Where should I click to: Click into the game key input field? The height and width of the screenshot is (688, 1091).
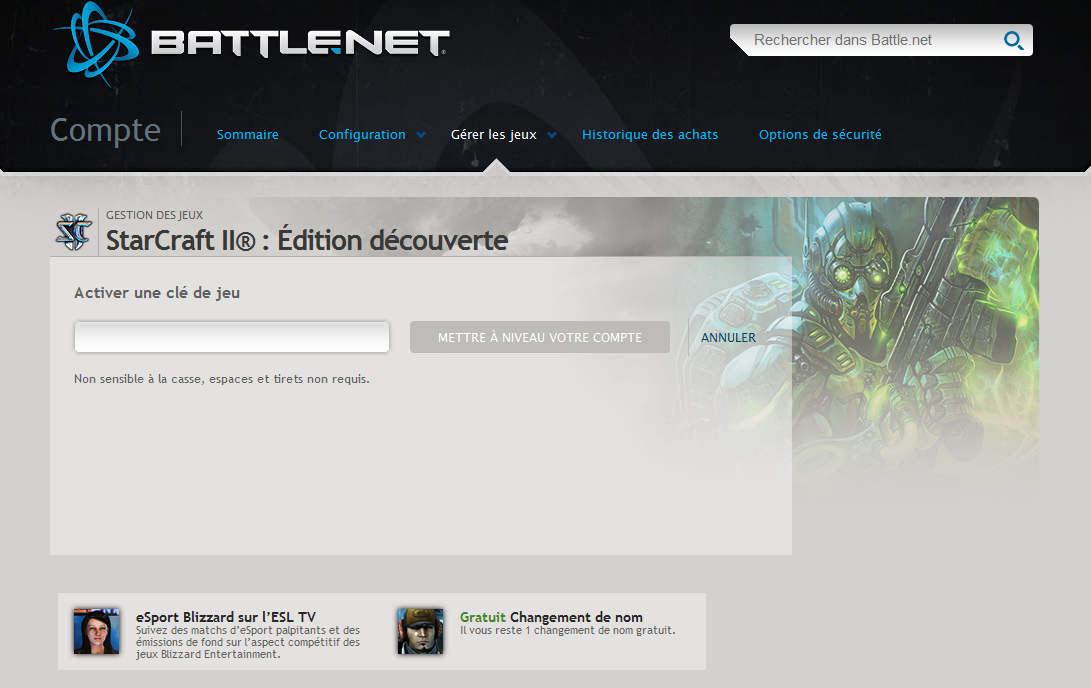coord(232,337)
